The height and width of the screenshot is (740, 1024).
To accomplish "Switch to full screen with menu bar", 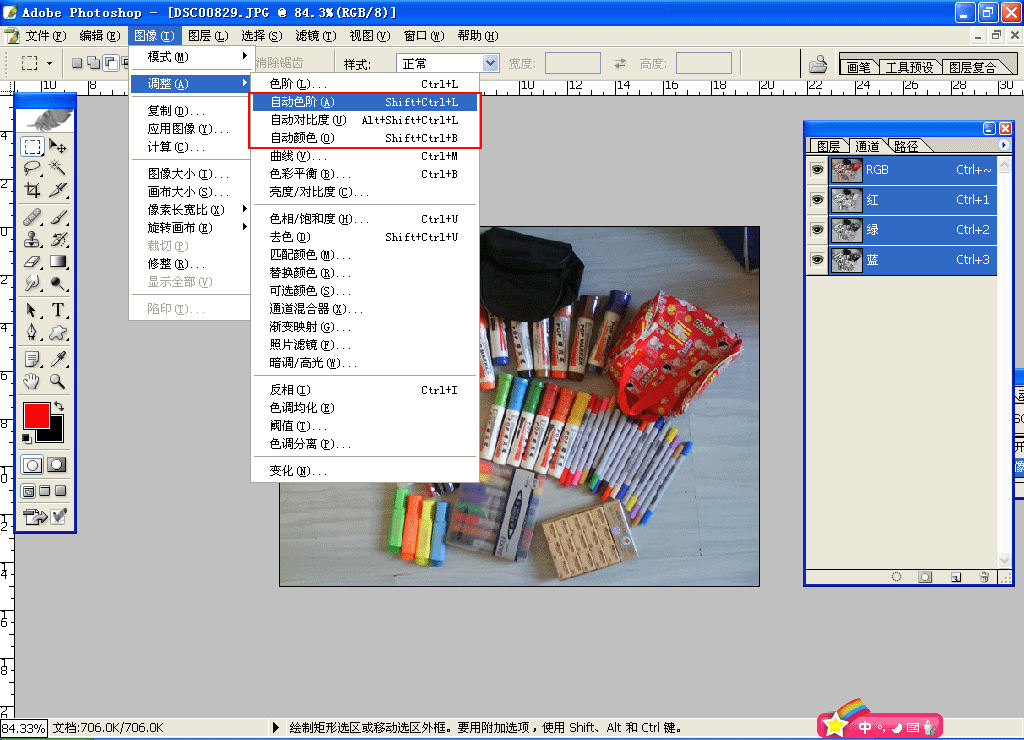I will 44,491.
